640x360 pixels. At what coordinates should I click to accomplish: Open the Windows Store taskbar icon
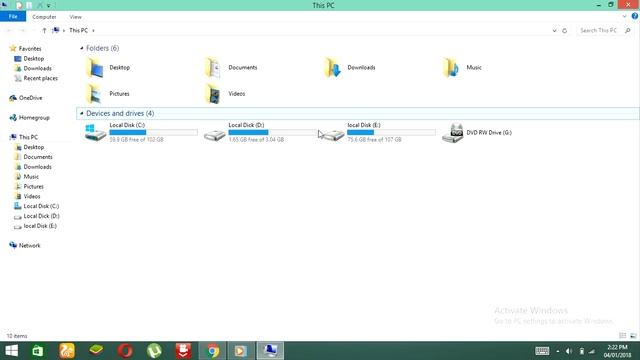38,351
